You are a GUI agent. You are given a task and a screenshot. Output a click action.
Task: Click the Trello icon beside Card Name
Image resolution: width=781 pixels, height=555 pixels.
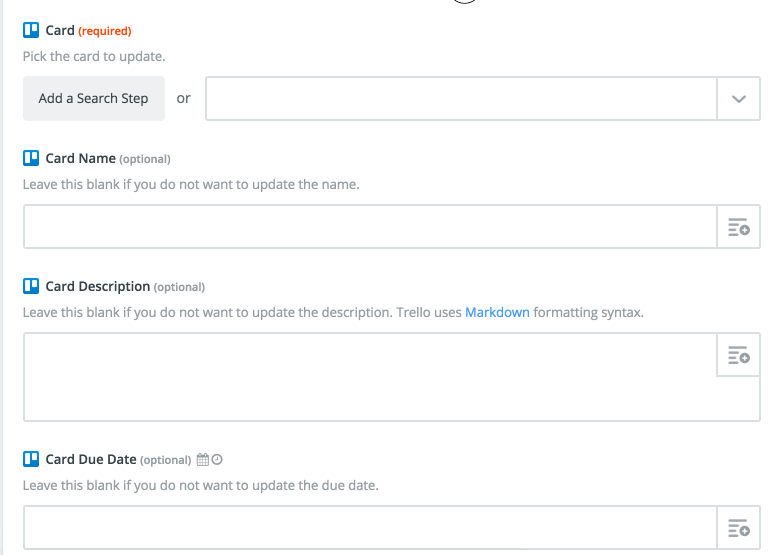(31, 158)
